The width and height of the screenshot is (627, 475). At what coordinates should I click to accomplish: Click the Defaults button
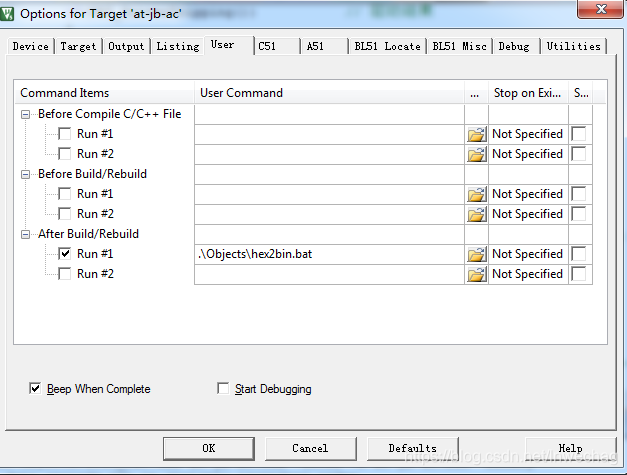413,448
